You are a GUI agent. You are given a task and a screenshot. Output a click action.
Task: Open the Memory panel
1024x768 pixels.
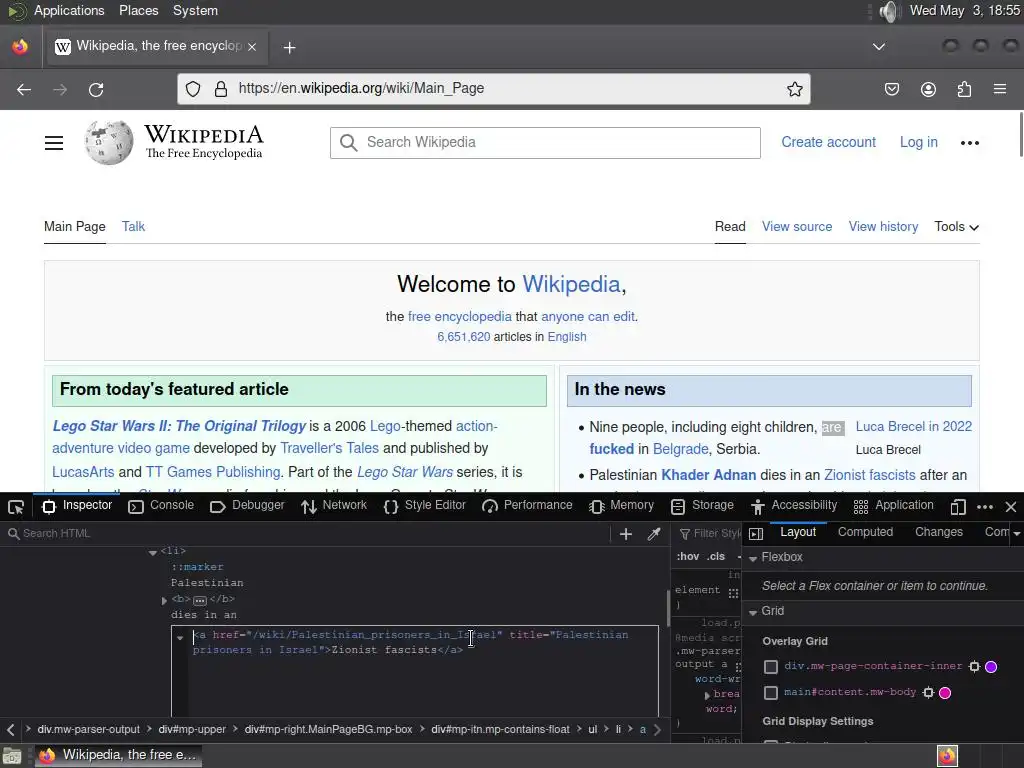[x=621, y=506]
